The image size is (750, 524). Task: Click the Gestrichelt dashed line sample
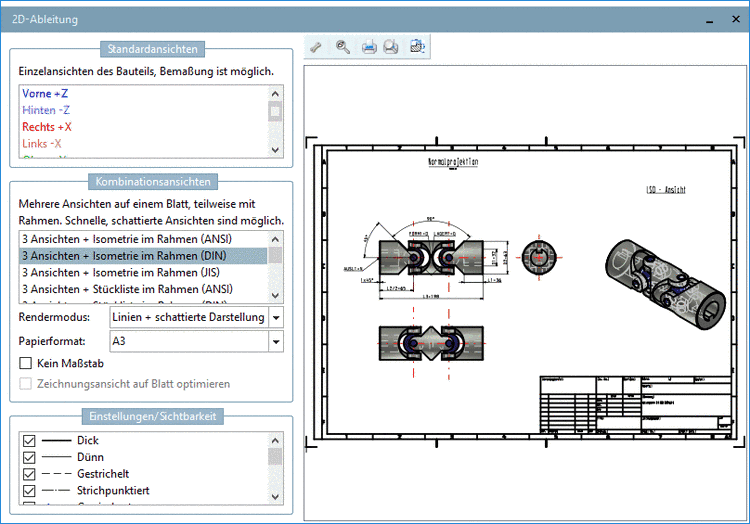pyautogui.click(x=56, y=474)
